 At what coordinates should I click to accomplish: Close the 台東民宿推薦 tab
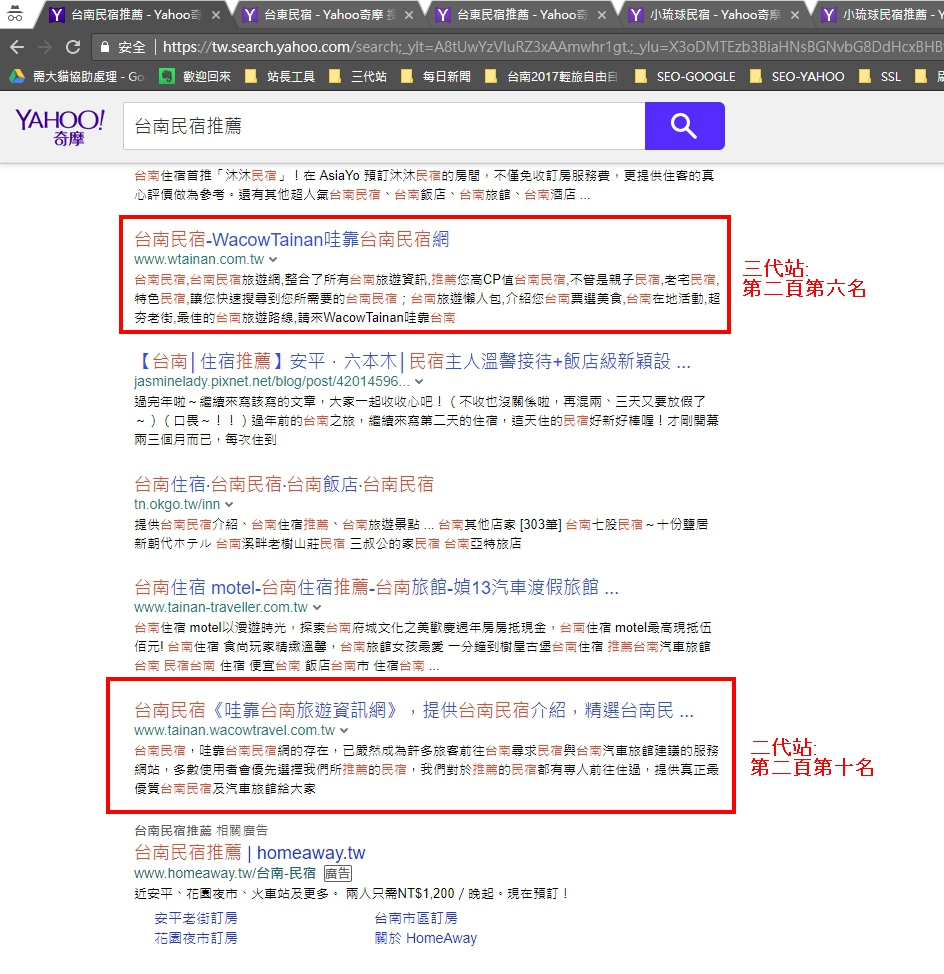pos(602,15)
